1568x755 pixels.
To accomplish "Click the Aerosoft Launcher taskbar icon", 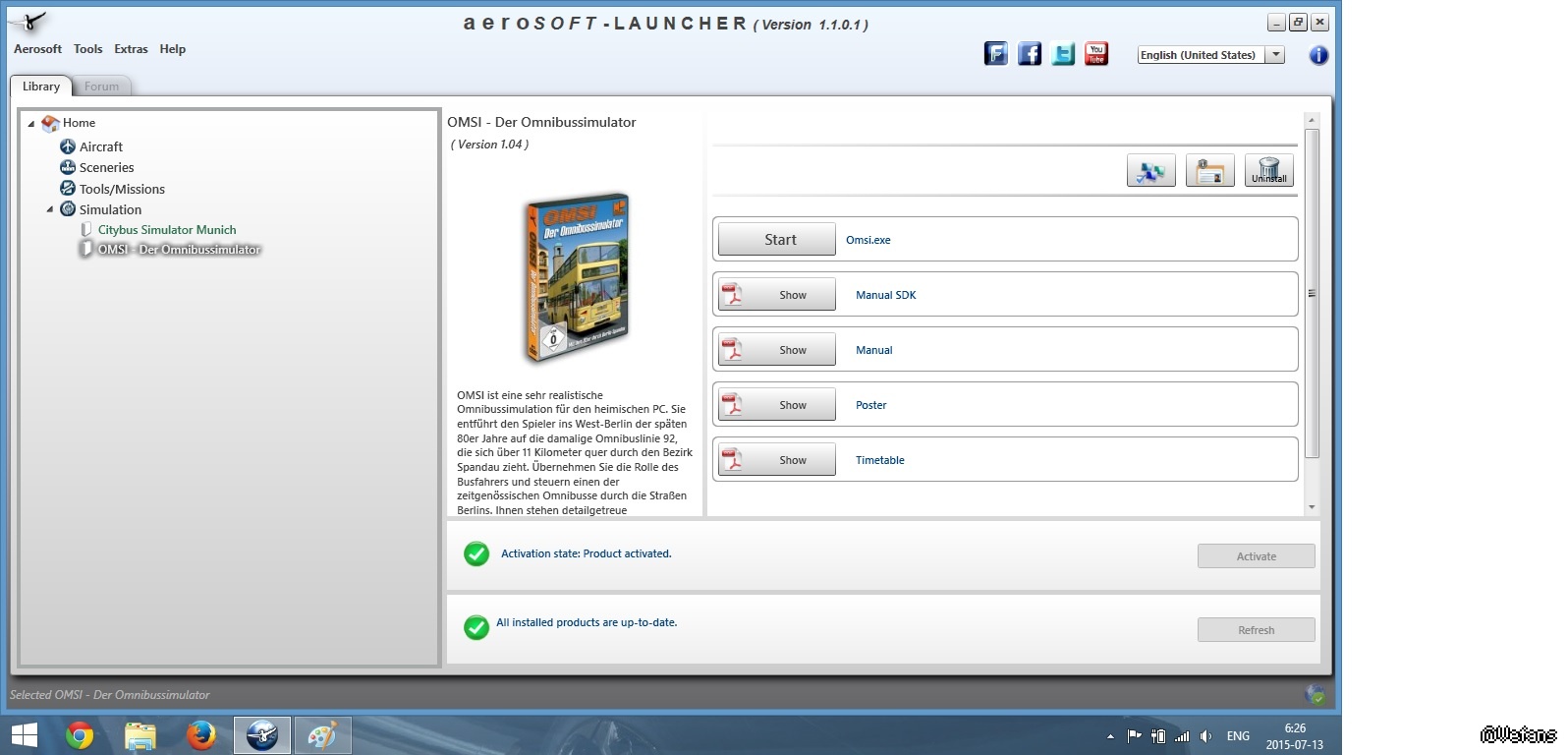I will click(x=262, y=735).
